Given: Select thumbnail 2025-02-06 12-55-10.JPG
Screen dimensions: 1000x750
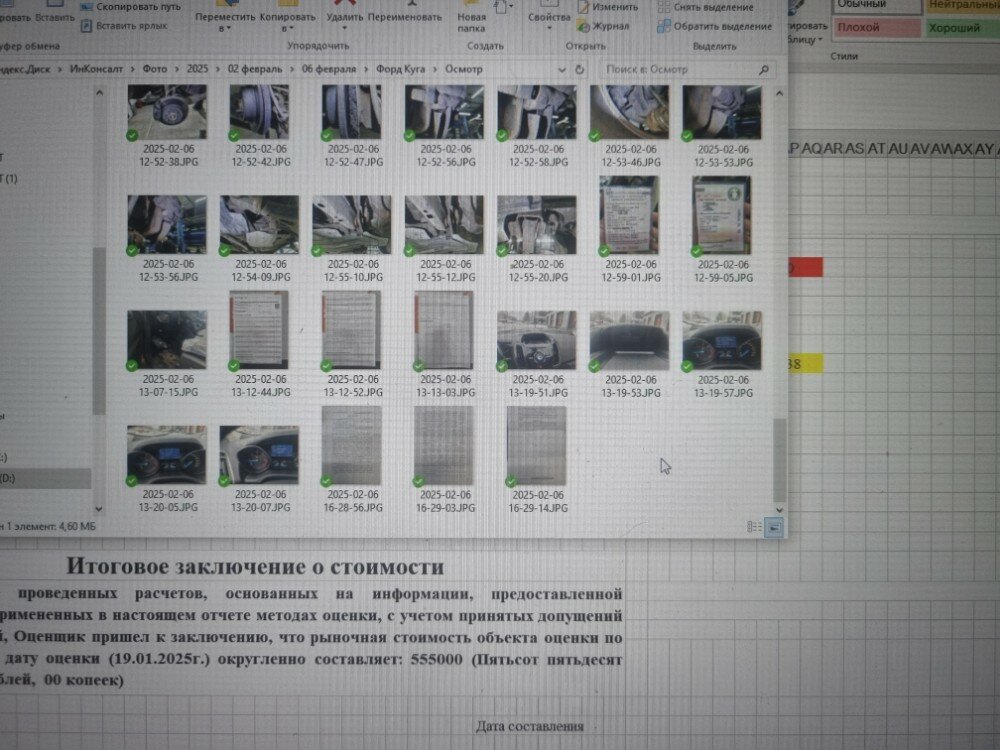Looking at the screenshot, I should pyautogui.click(x=352, y=225).
